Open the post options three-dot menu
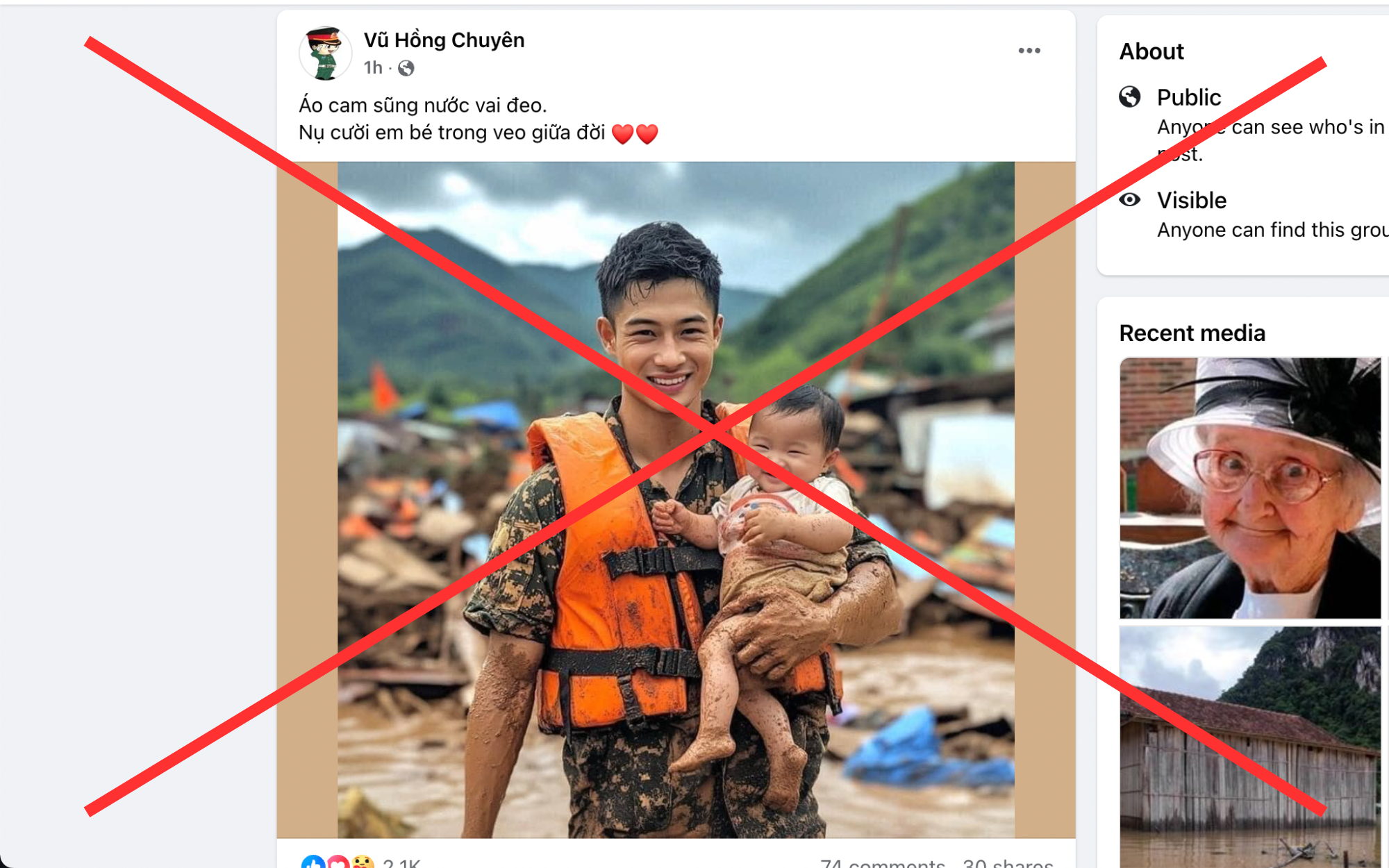 coord(1029,51)
